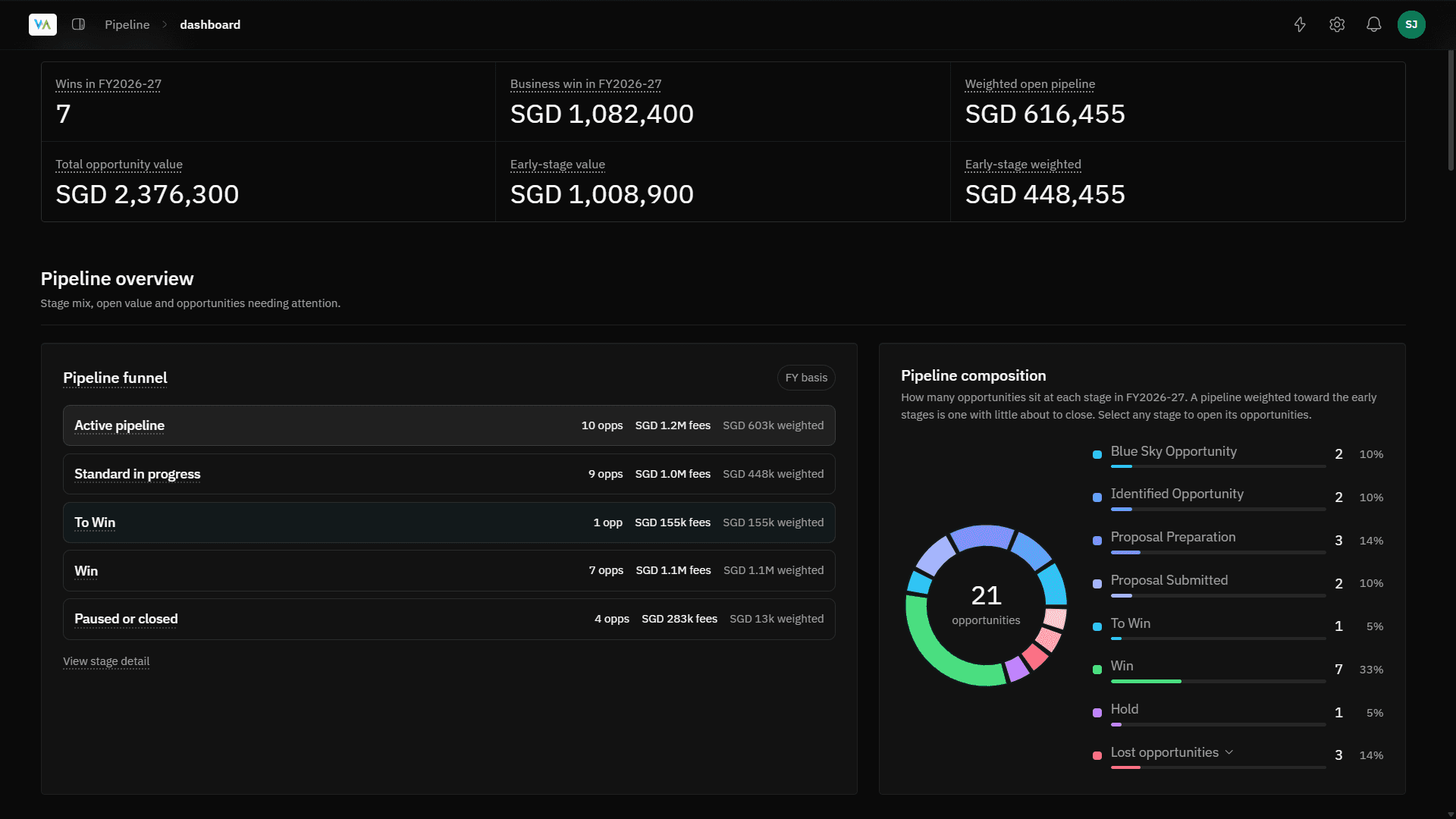Click the page vertical scrollbar

tap(1451, 110)
